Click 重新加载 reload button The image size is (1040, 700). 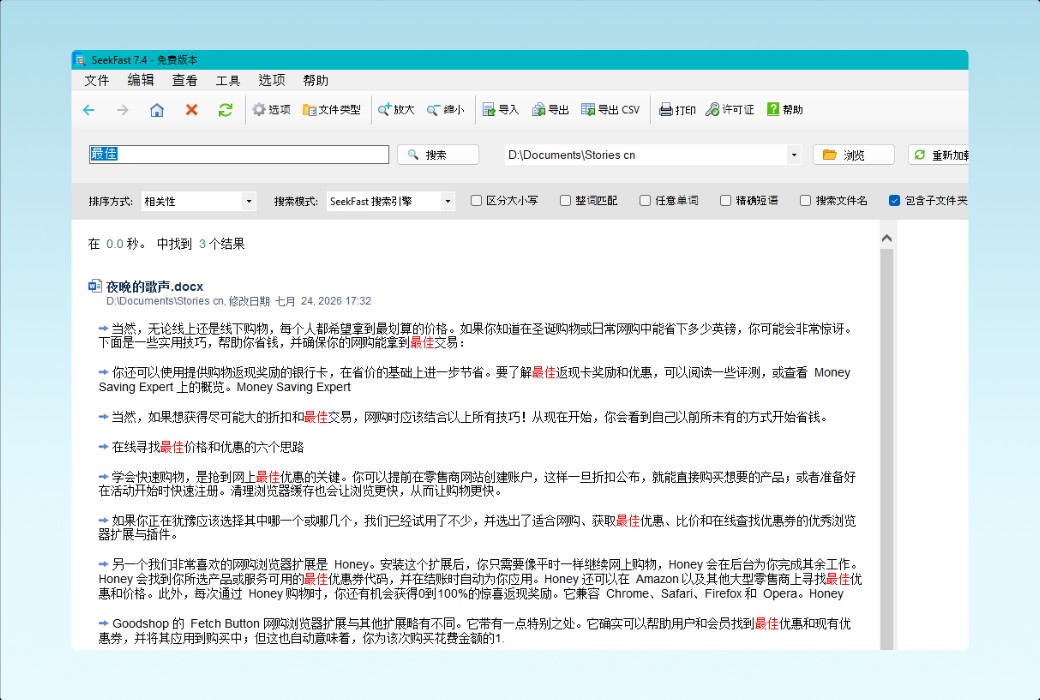(939, 155)
